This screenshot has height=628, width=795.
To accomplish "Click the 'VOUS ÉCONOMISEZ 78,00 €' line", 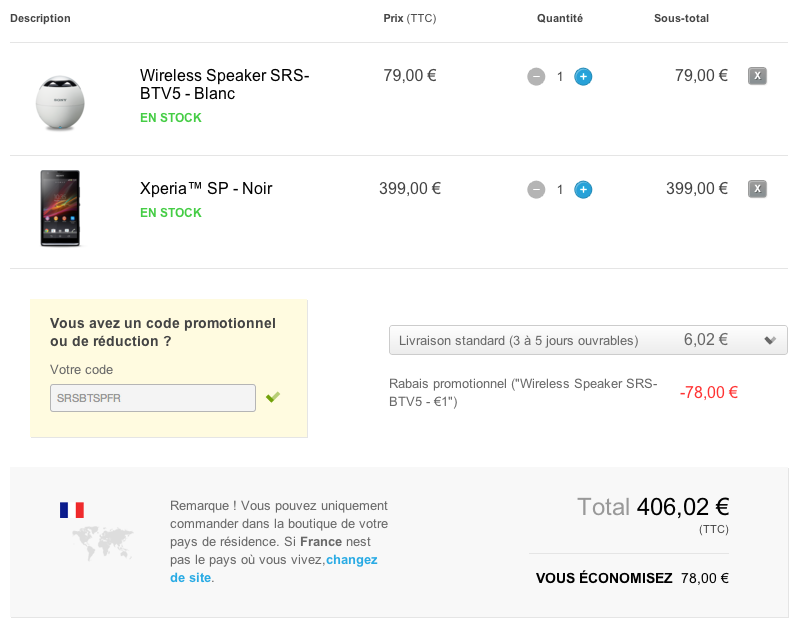I will pyautogui.click(x=632, y=578).
